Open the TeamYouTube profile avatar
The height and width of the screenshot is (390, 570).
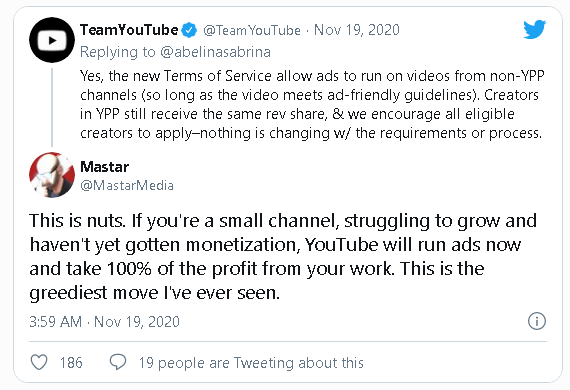coord(52,40)
